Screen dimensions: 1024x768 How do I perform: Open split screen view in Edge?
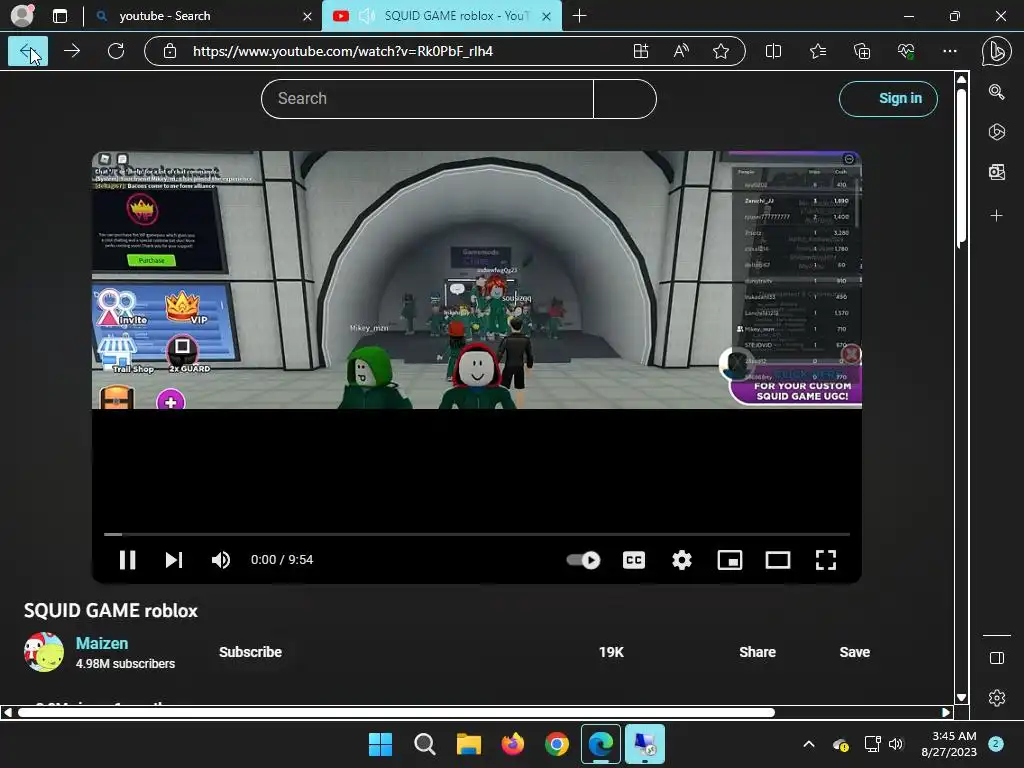773,51
